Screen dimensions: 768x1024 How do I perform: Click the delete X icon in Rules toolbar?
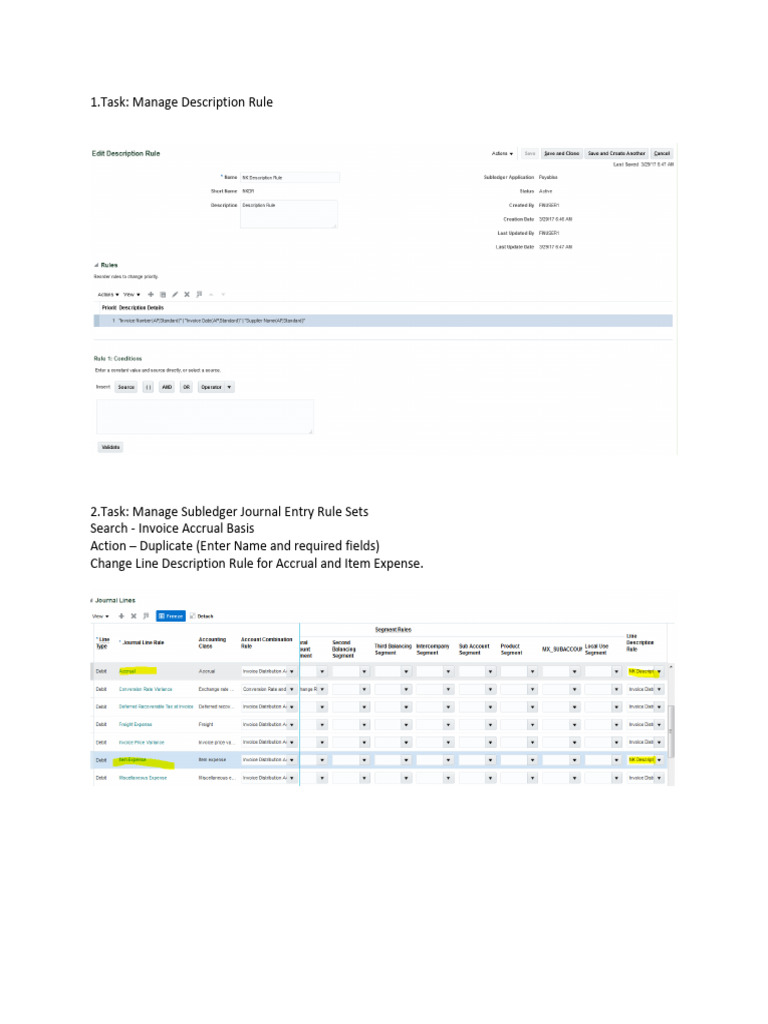pos(187,295)
